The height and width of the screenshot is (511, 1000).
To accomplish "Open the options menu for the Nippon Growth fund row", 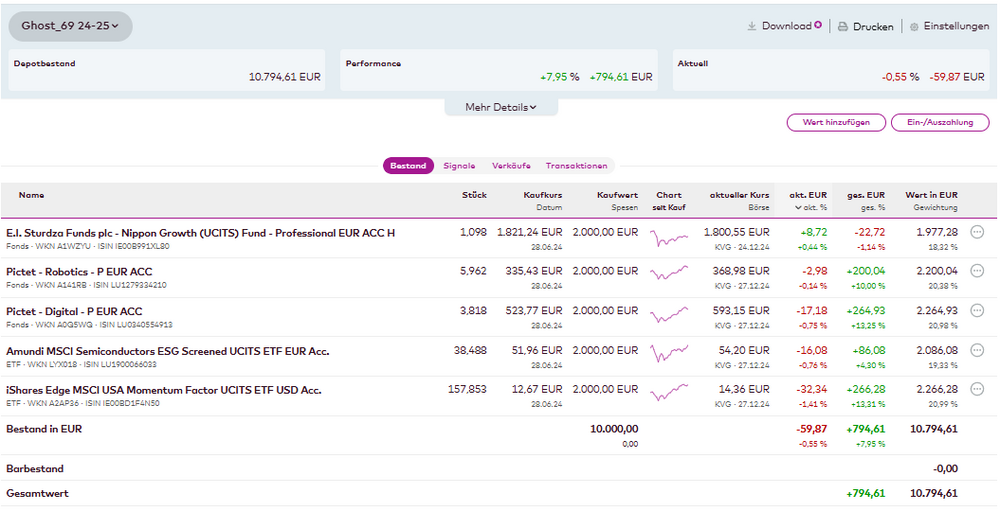I will pyautogui.click(x=977, y=232).
